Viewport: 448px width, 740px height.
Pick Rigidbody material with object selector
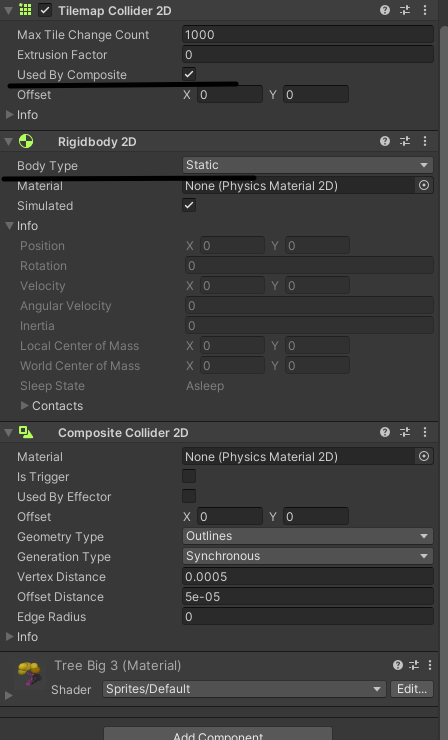(x=424, y=185)
